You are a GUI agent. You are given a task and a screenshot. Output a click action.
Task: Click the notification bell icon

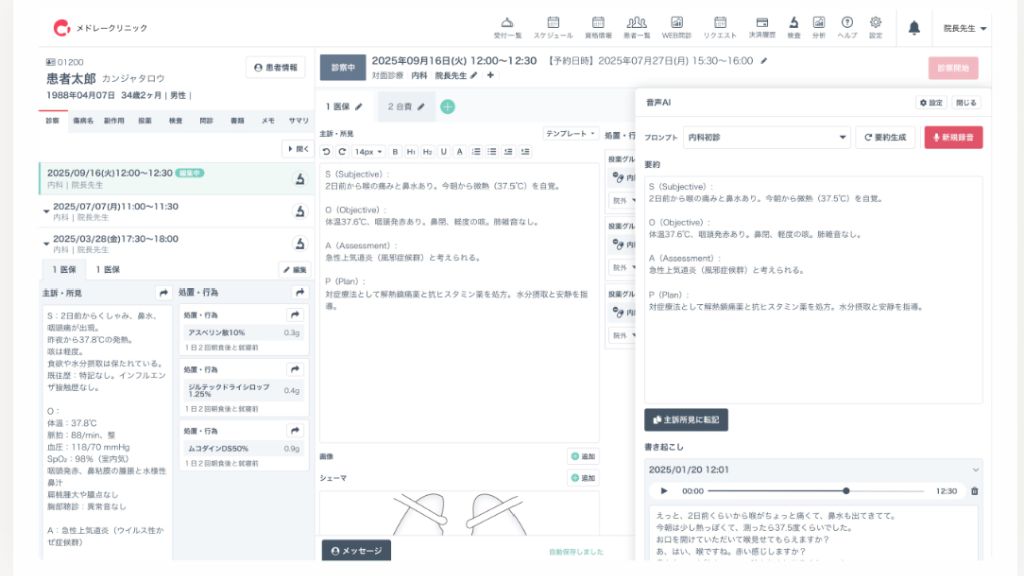913,28
